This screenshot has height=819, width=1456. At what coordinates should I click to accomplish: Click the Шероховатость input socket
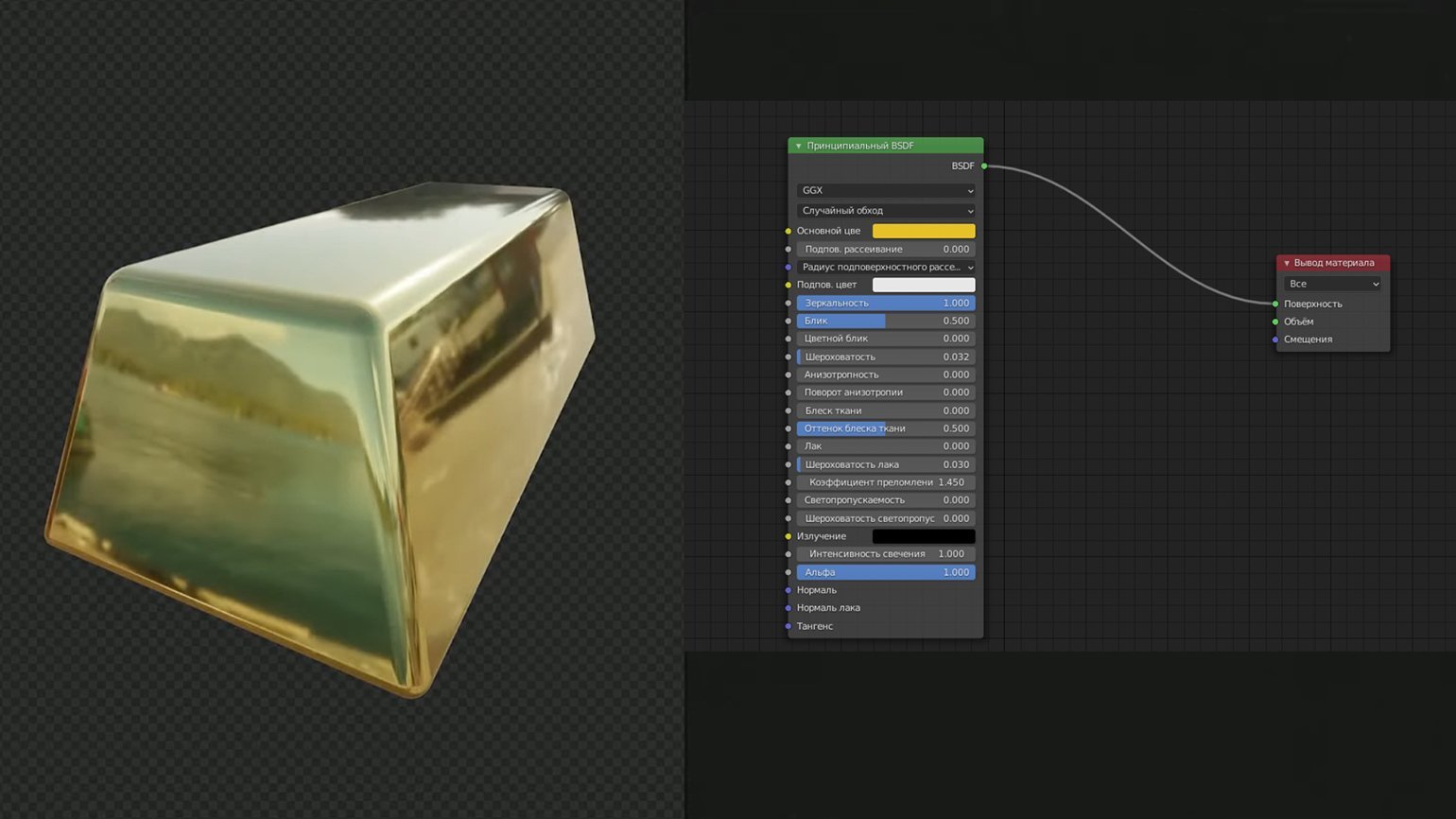789,357
